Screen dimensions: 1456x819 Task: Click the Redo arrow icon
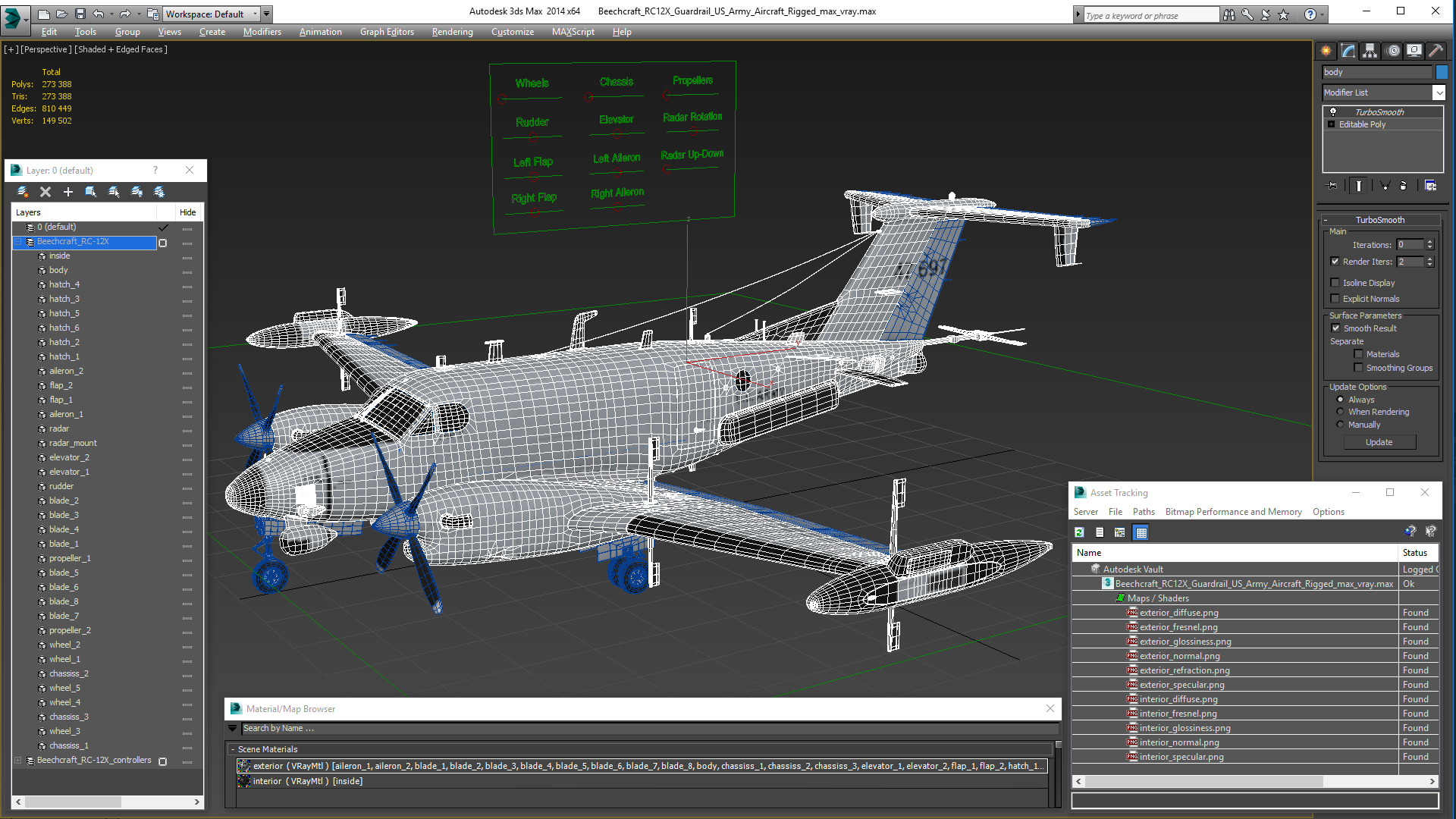point(124,14)
